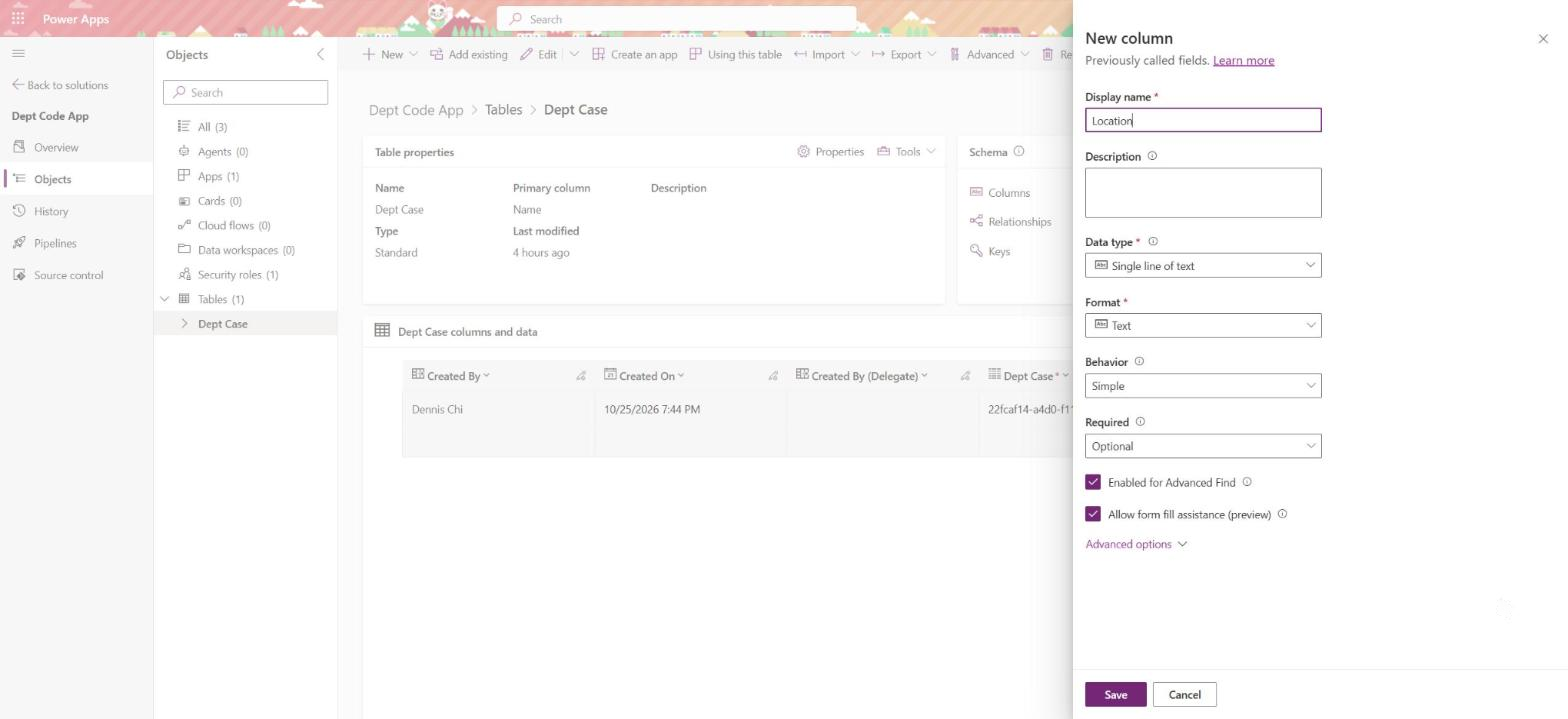Click Create an app in toolbar
Image resolution: width=1568 pixels, height=719 pixels.
[635, 54]
